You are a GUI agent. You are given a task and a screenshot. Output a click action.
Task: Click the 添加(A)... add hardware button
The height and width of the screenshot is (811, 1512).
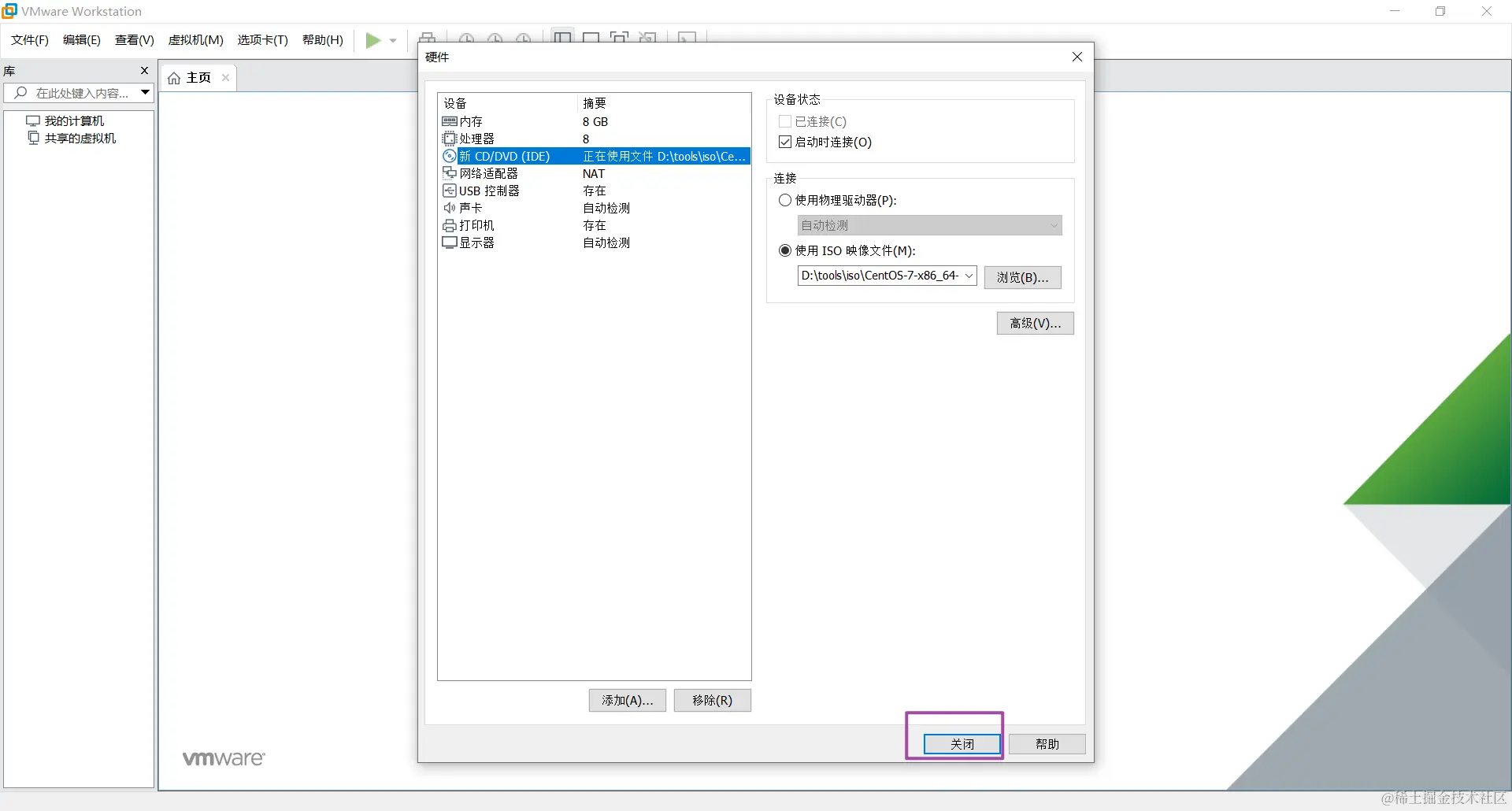pyautogui.click(x=627, y=700)
